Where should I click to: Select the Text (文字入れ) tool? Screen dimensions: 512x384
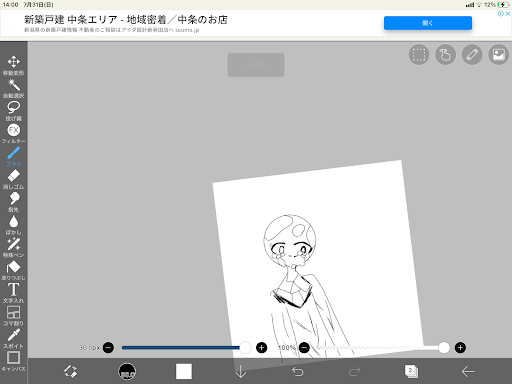click(x=13, y=293)
